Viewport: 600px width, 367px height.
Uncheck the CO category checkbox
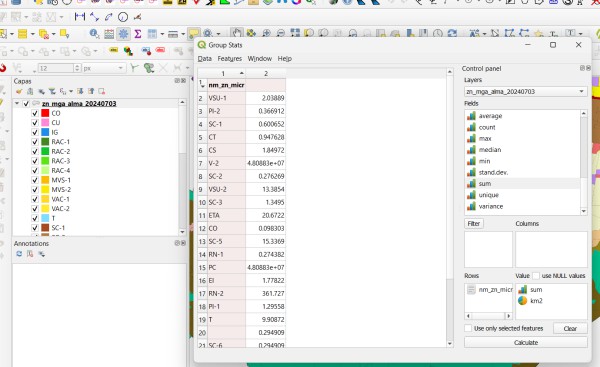click(x=35, y=113)
